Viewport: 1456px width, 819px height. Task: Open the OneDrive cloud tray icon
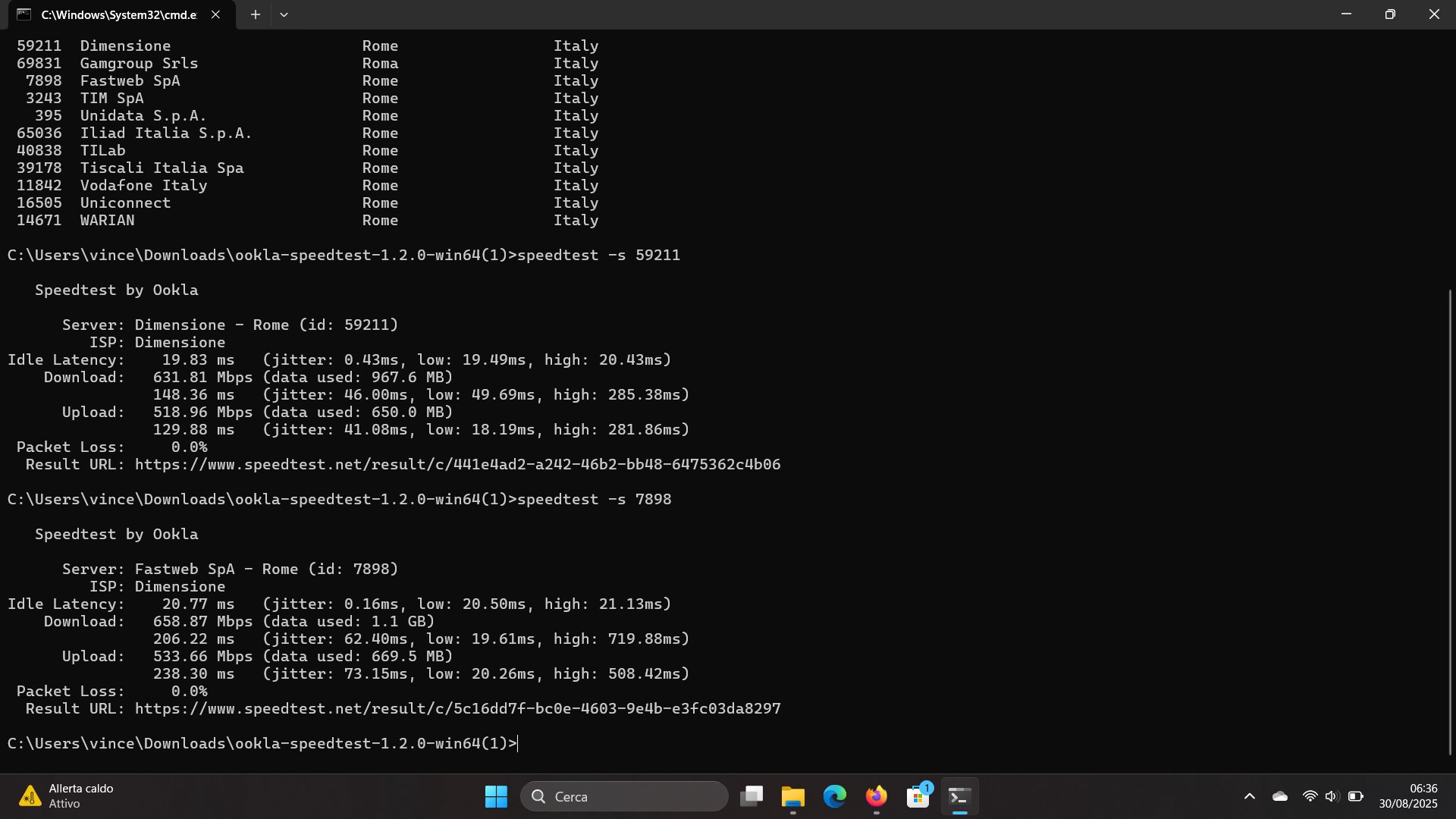(x=1280, y=796)
